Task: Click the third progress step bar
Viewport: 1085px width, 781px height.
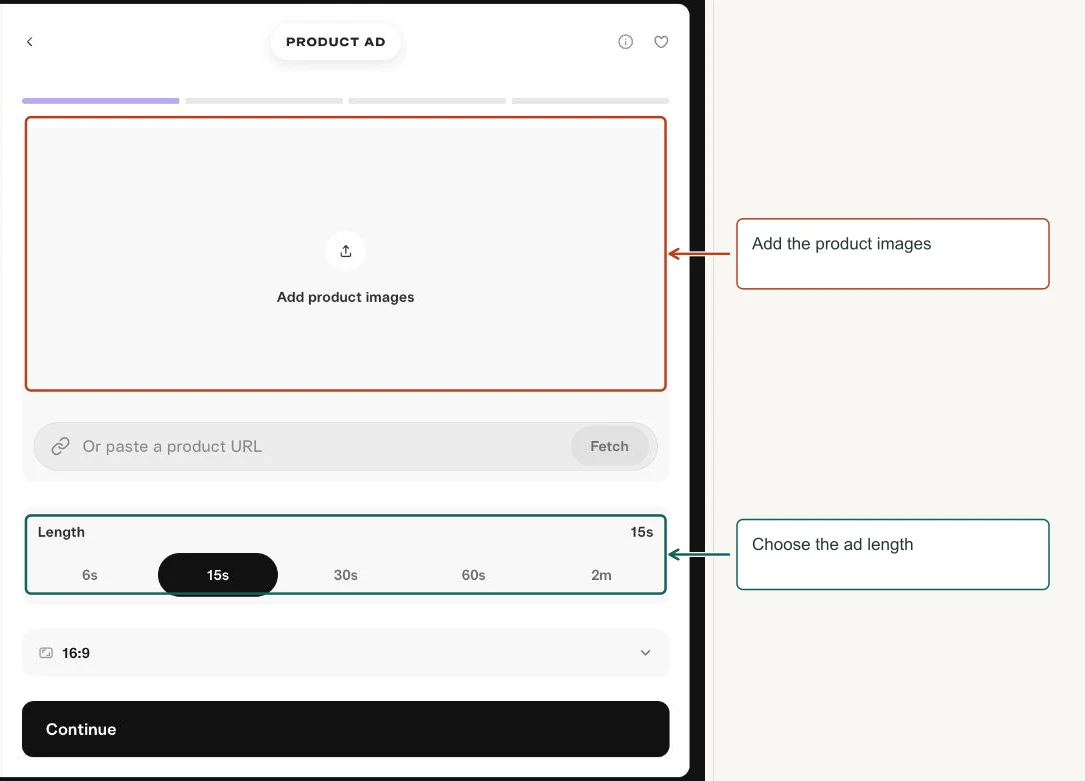Action: click(x=428, y=101)
